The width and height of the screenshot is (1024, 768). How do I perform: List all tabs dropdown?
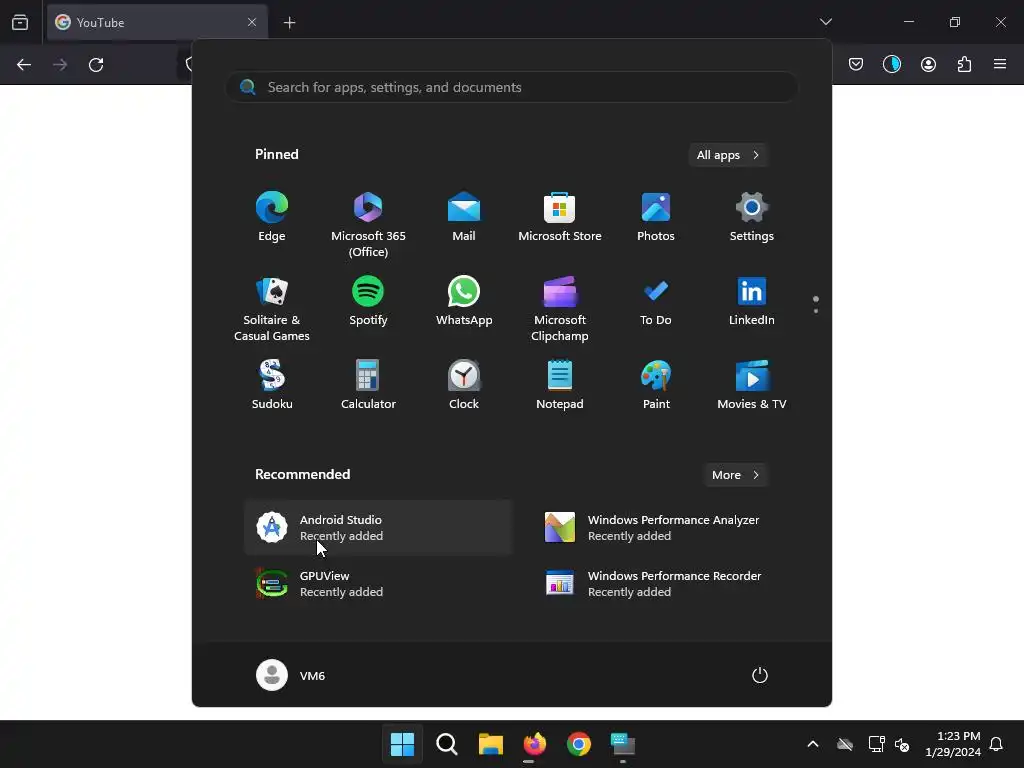point(826,22)
